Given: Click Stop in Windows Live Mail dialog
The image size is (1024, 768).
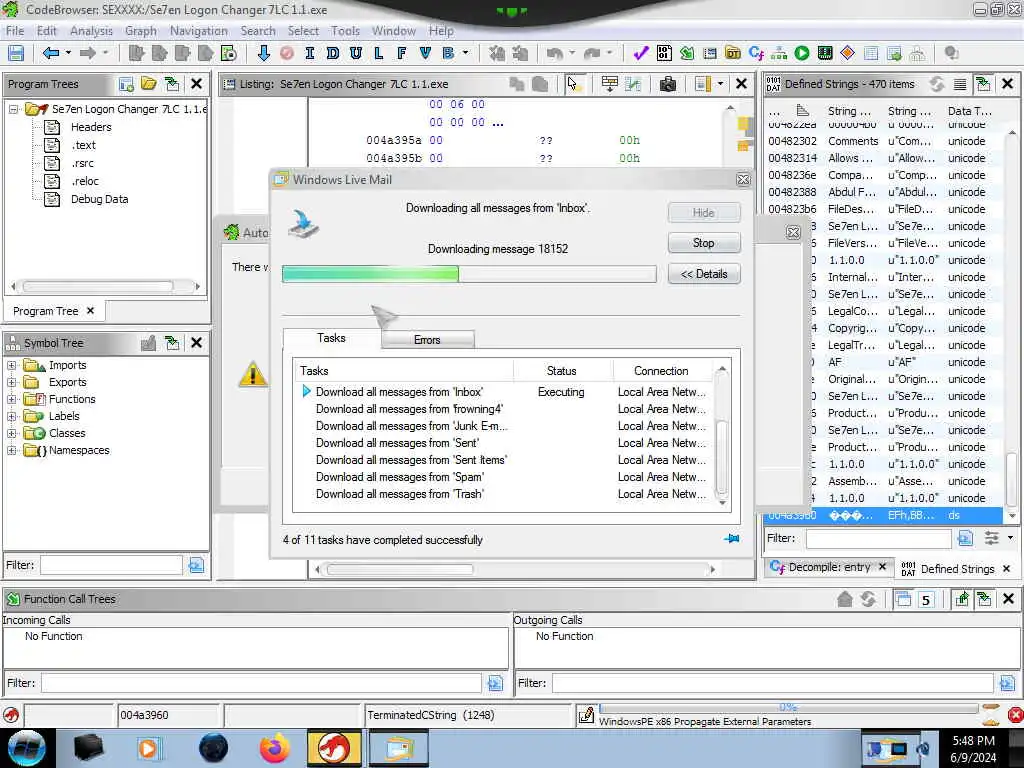Looking at the screenshot, I should pos(704,243).
